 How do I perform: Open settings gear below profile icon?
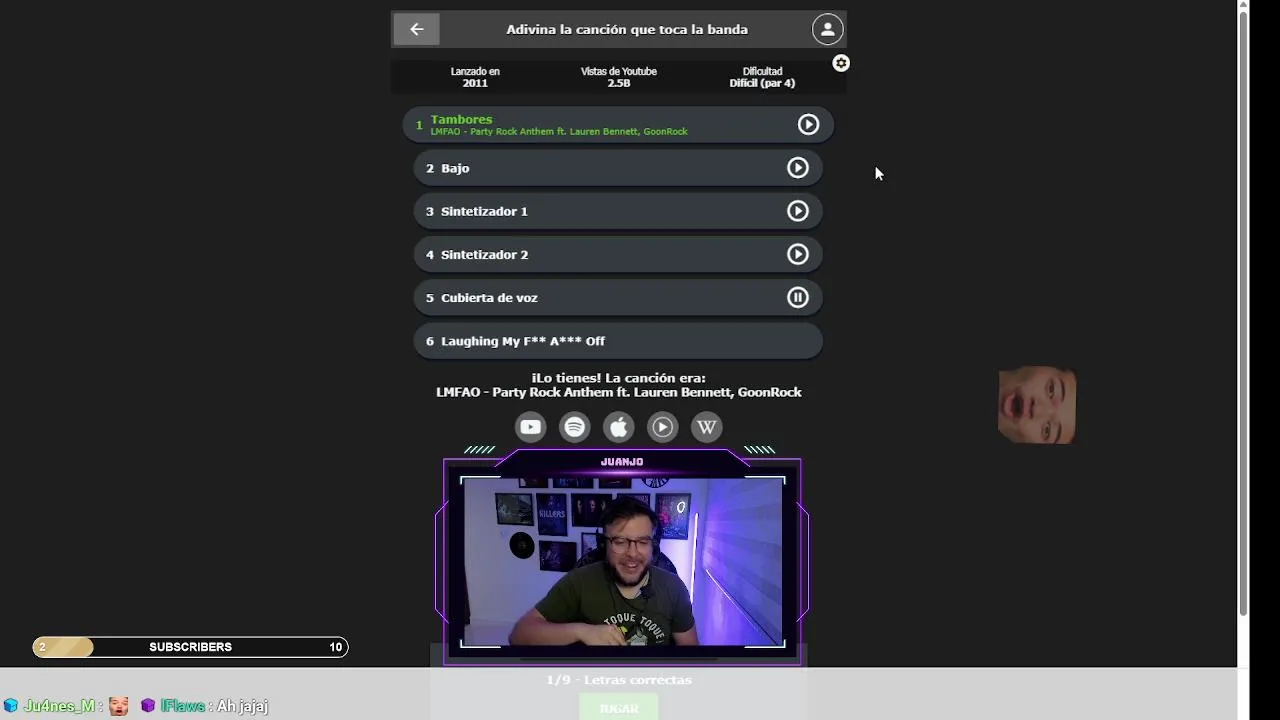click(841, 63)
